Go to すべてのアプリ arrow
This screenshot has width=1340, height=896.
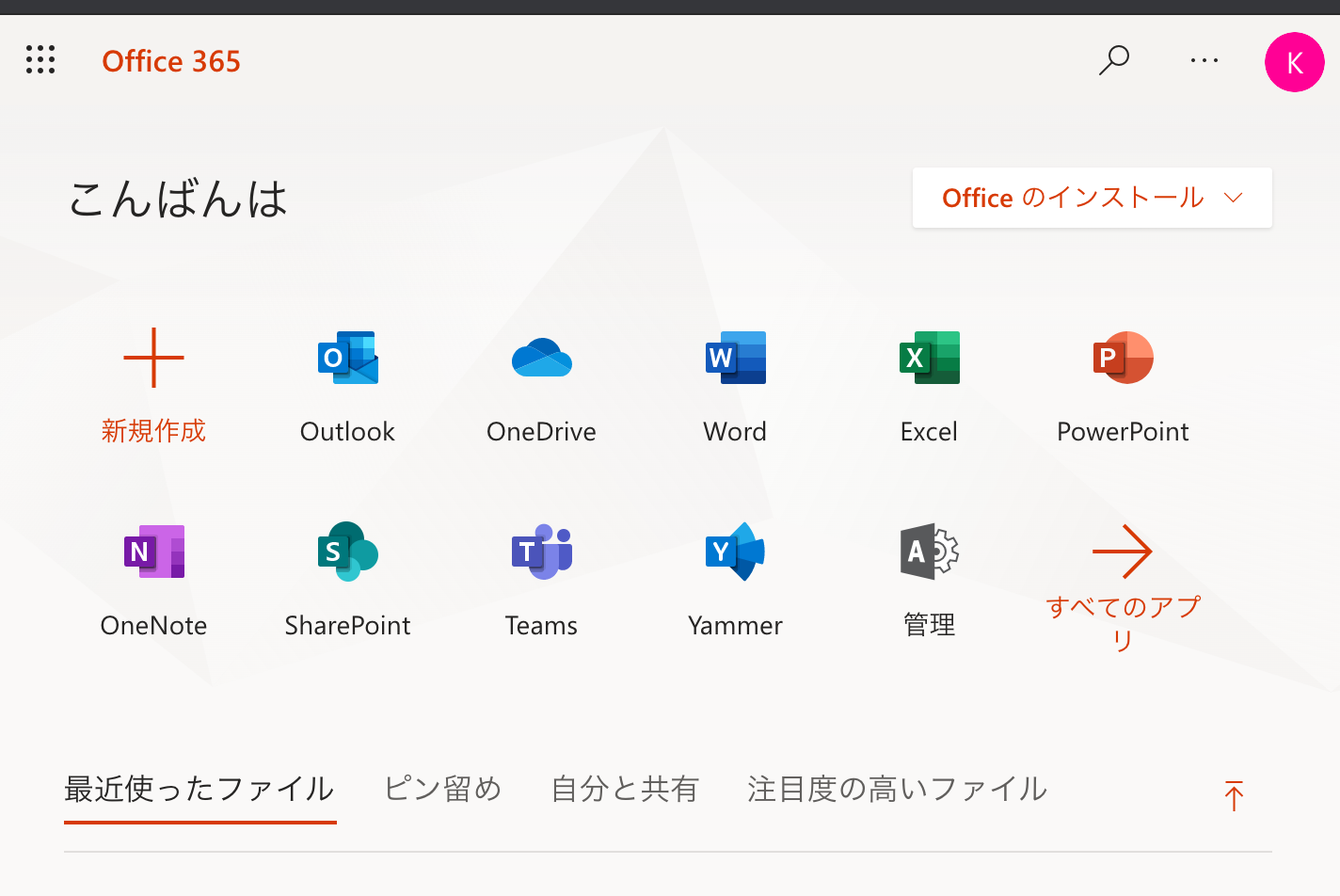click(x=1123, y=552)
